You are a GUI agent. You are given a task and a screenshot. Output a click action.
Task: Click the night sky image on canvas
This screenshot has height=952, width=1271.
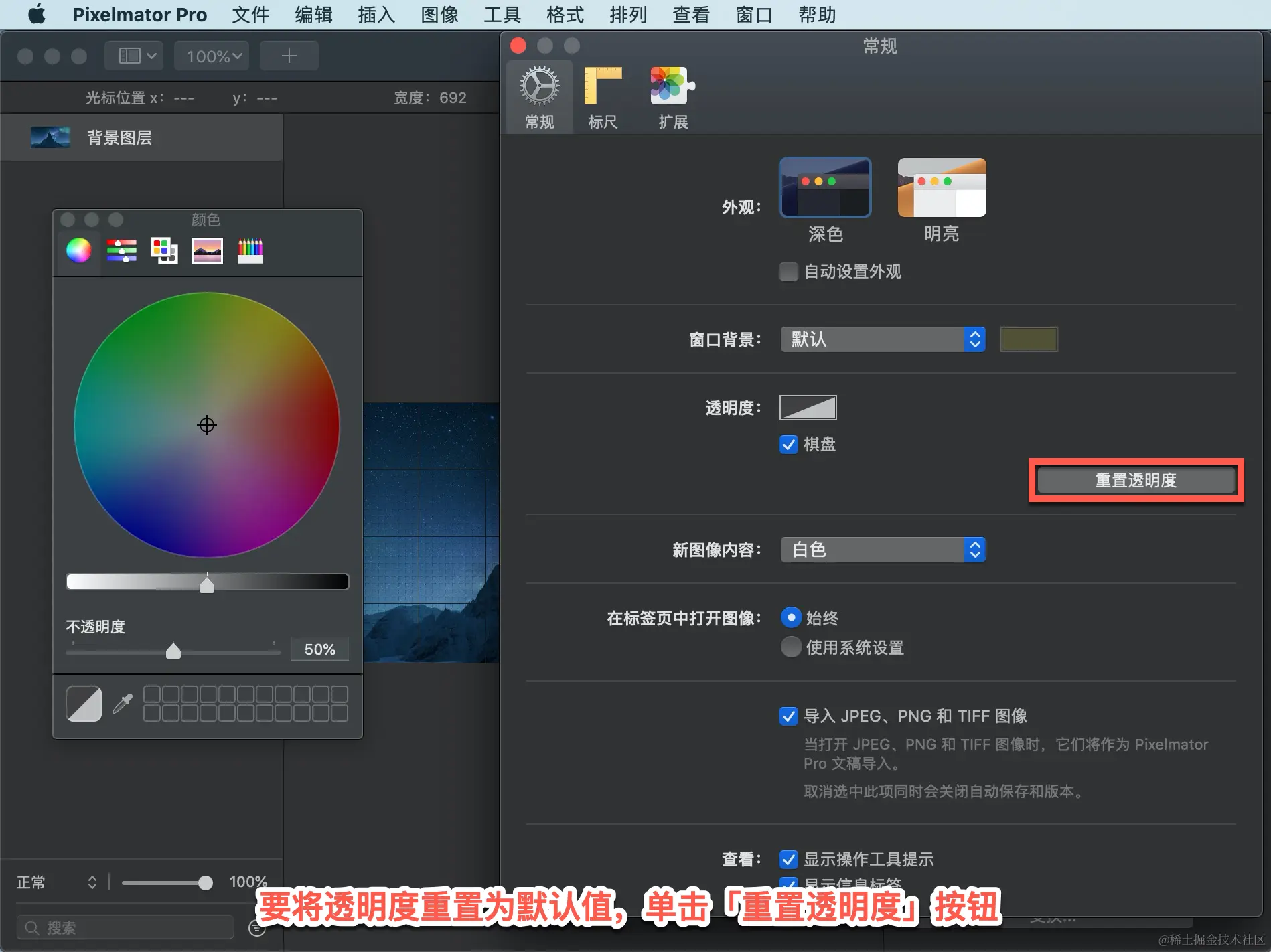click(x=431, y=532)
